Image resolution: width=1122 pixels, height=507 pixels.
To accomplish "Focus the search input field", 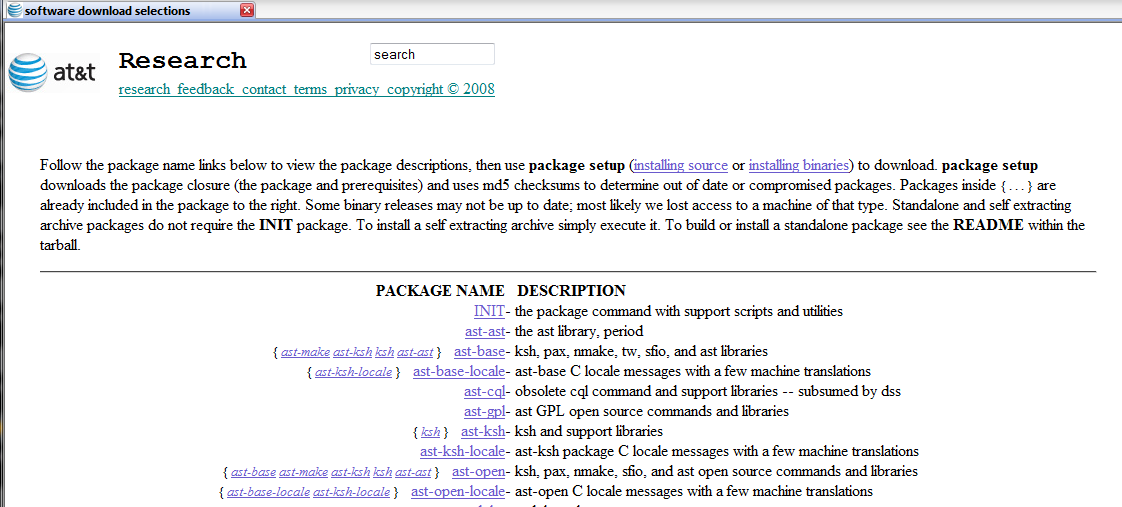I will (x=432, y=54).
